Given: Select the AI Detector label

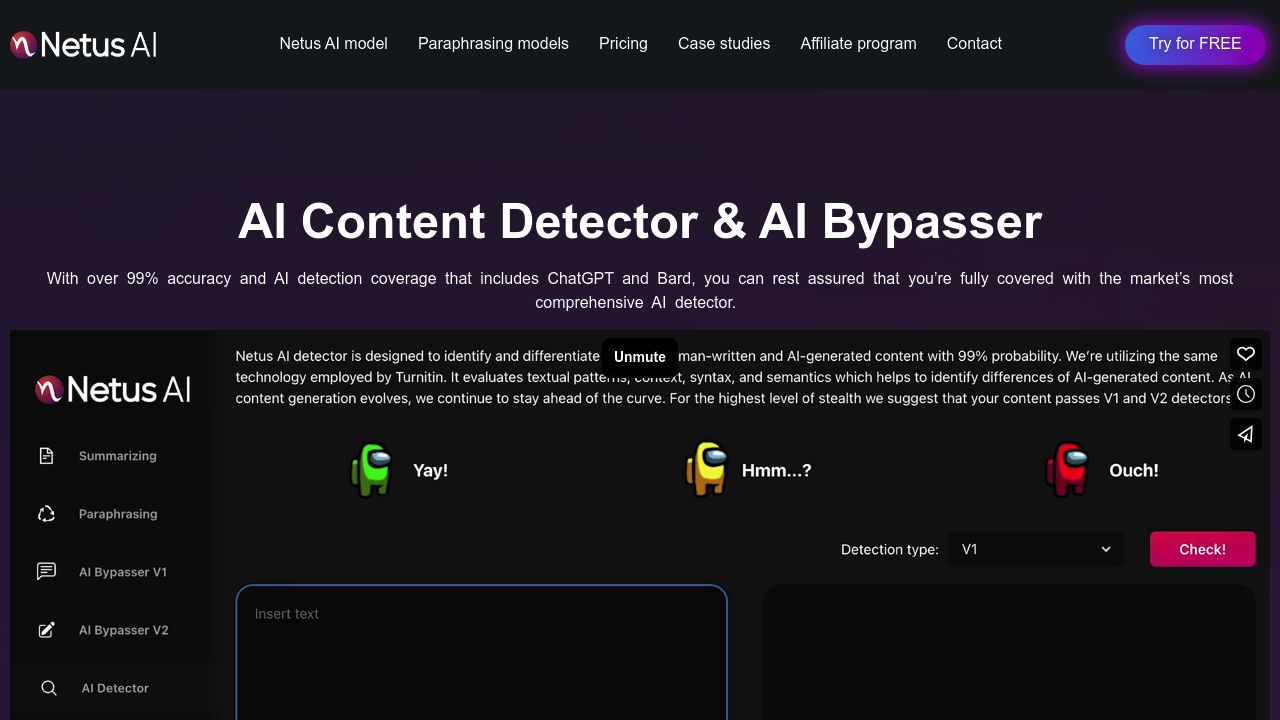Looking at the screenshot, I should (115, 688).
